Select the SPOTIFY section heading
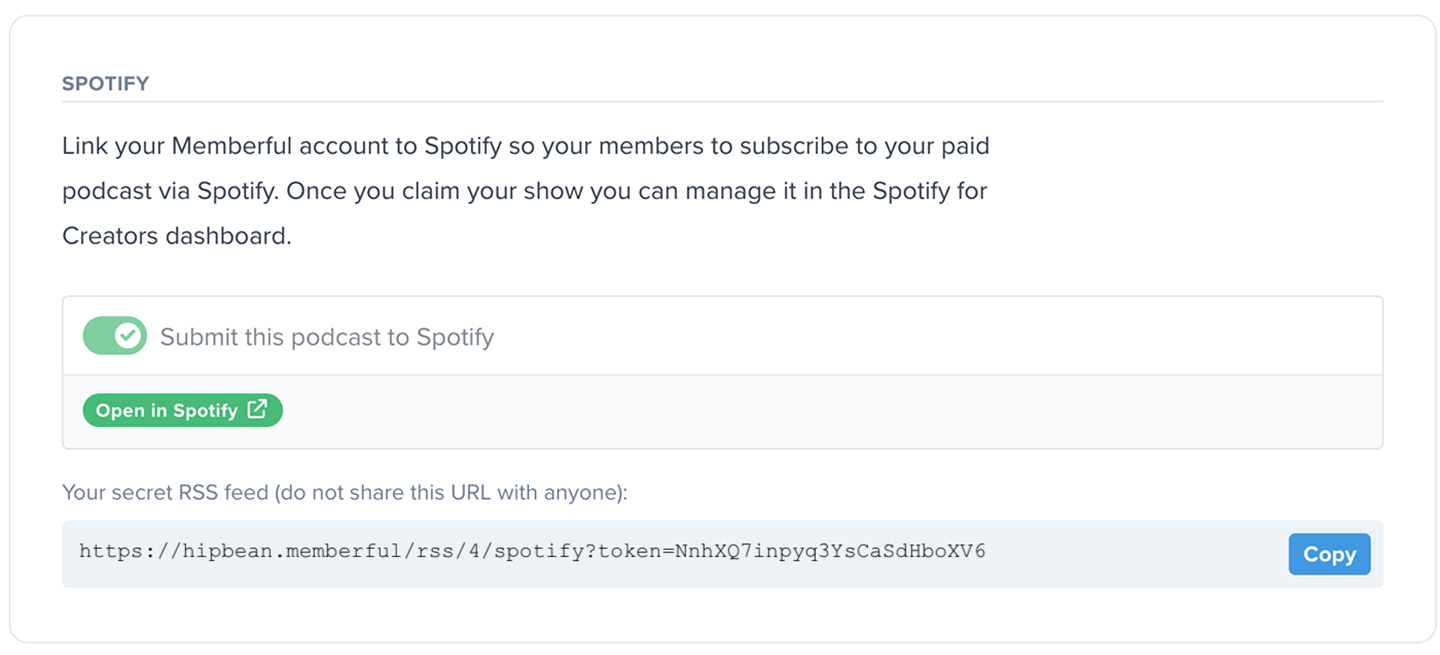The width and height of the screenshot is (1440, 655). [105, 84]
